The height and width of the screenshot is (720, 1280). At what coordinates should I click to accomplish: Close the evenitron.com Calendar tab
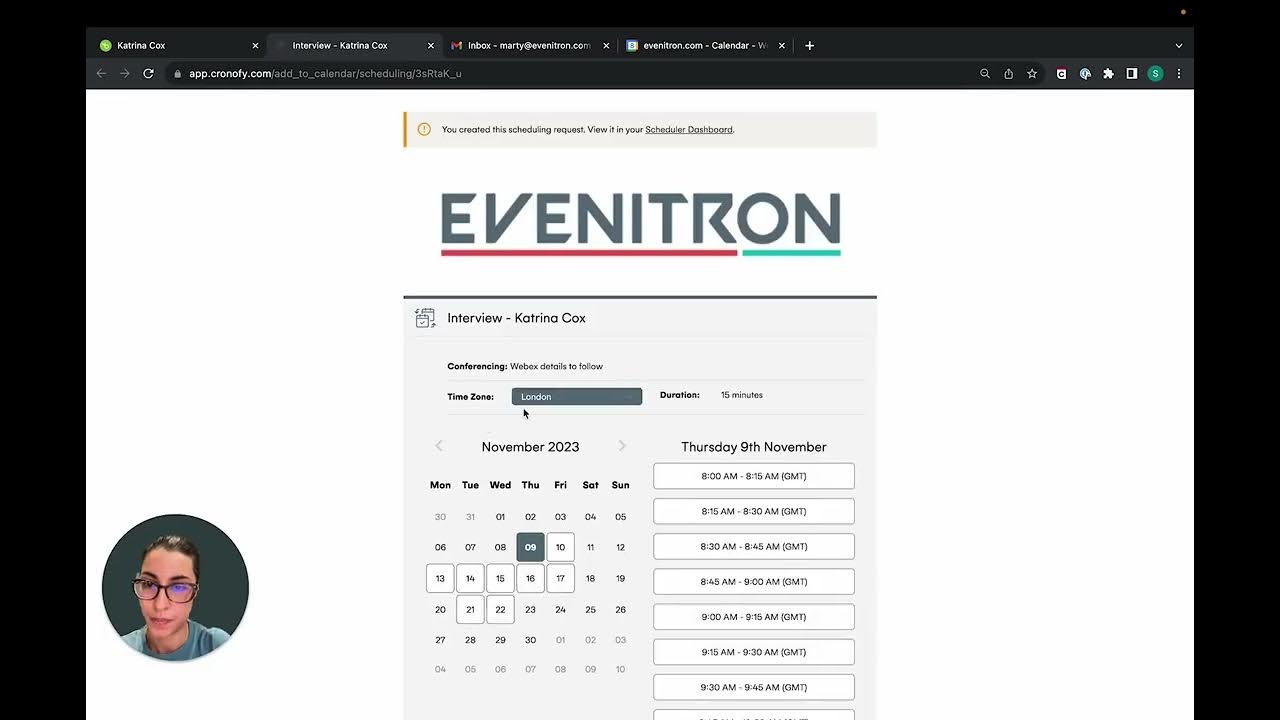pos(782,45)
